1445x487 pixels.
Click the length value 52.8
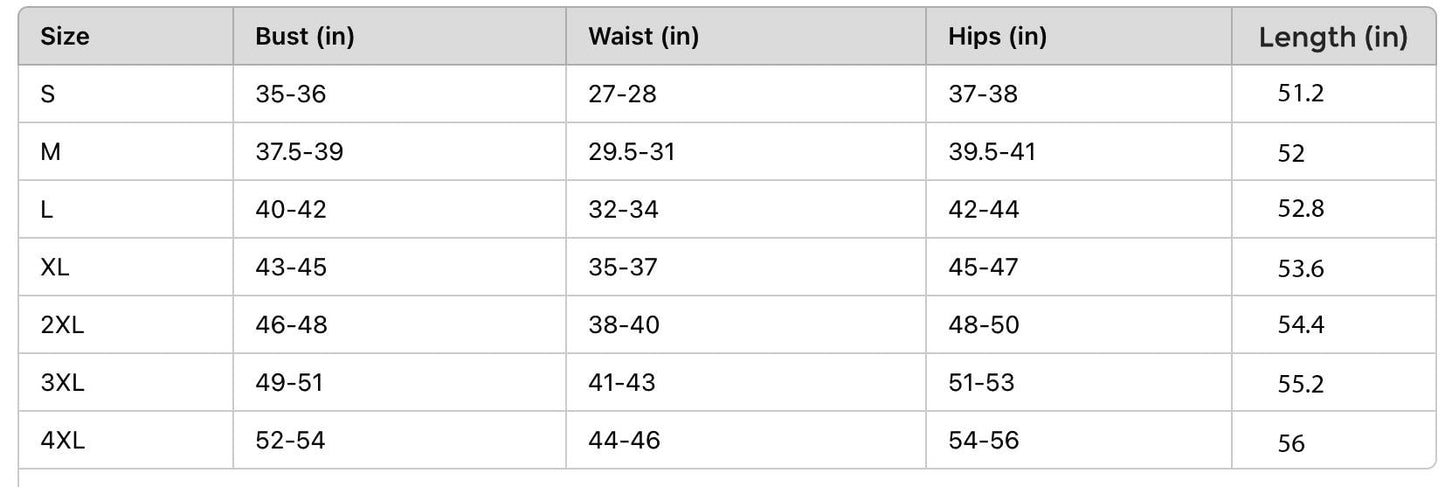coord(1301,210)
